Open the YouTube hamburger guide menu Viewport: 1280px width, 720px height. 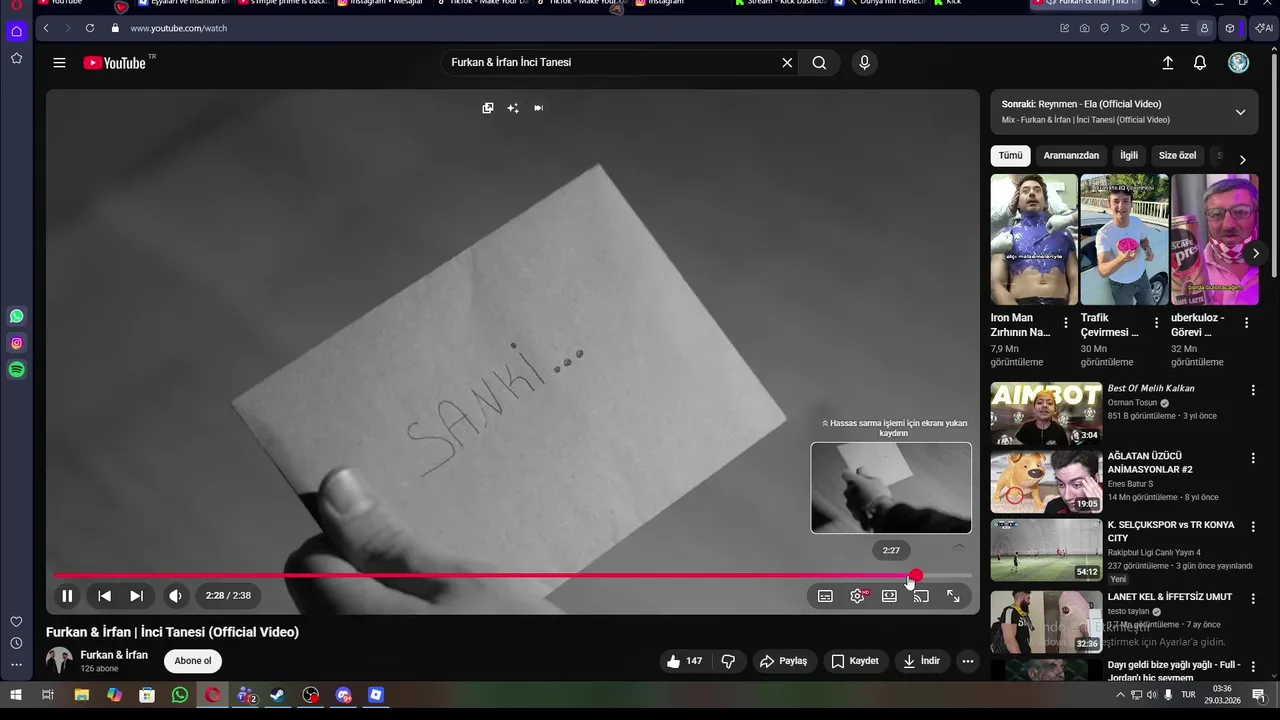click(x=59, y=63)
